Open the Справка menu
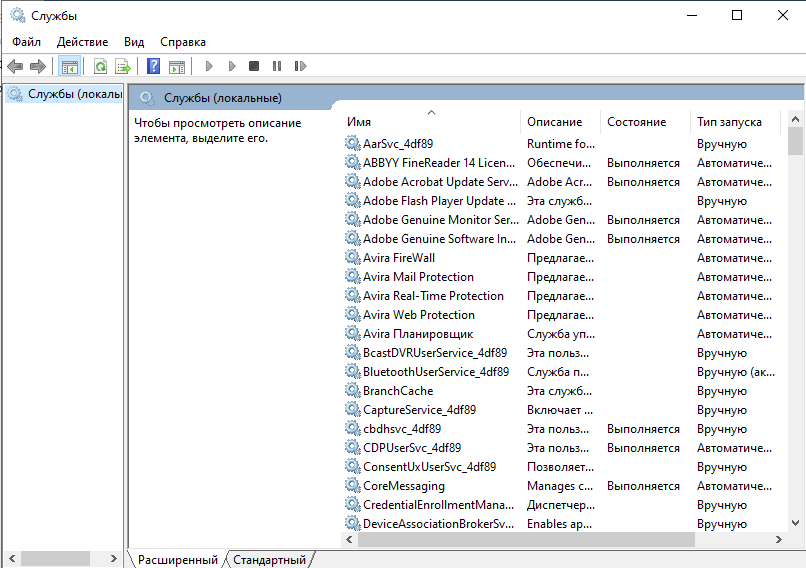 tap(182, 42)
